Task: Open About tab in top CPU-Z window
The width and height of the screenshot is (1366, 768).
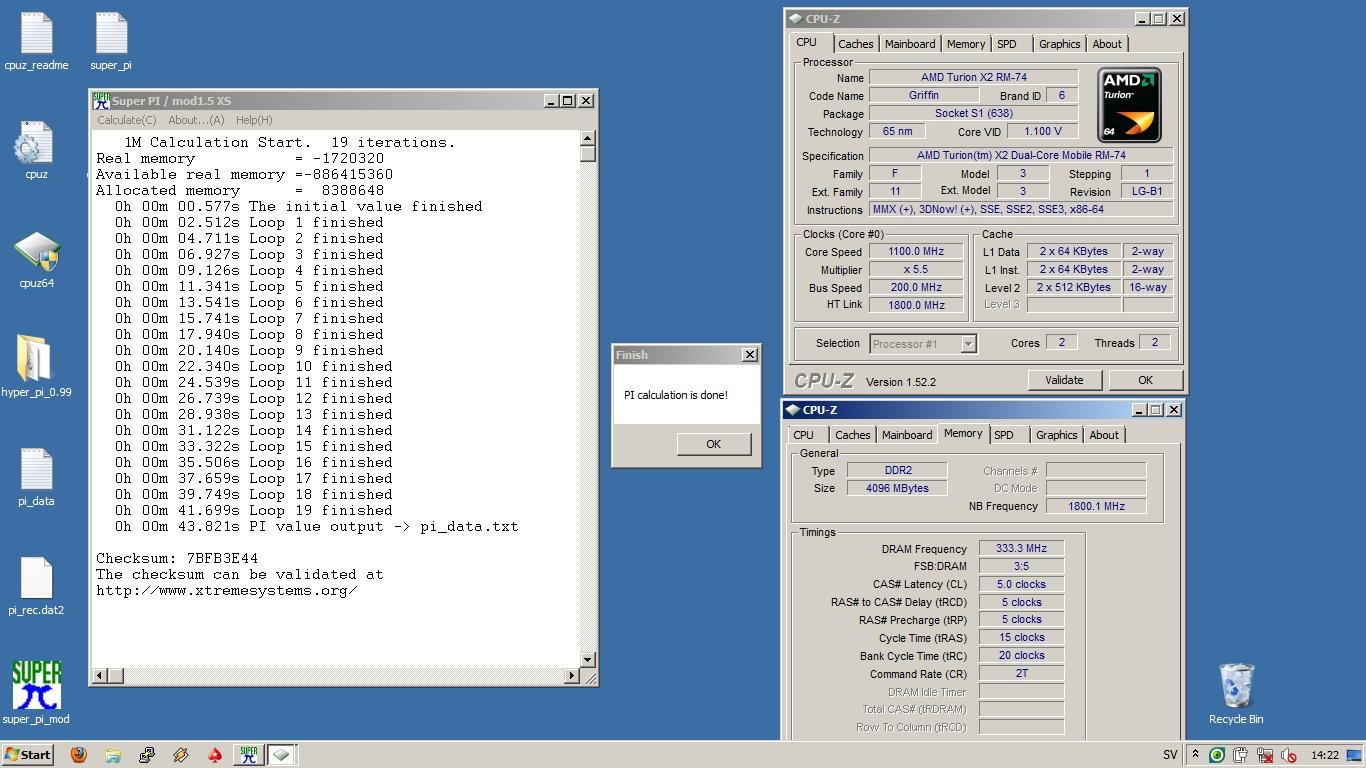Action: pyautogui.click(x=1106, y=44)
